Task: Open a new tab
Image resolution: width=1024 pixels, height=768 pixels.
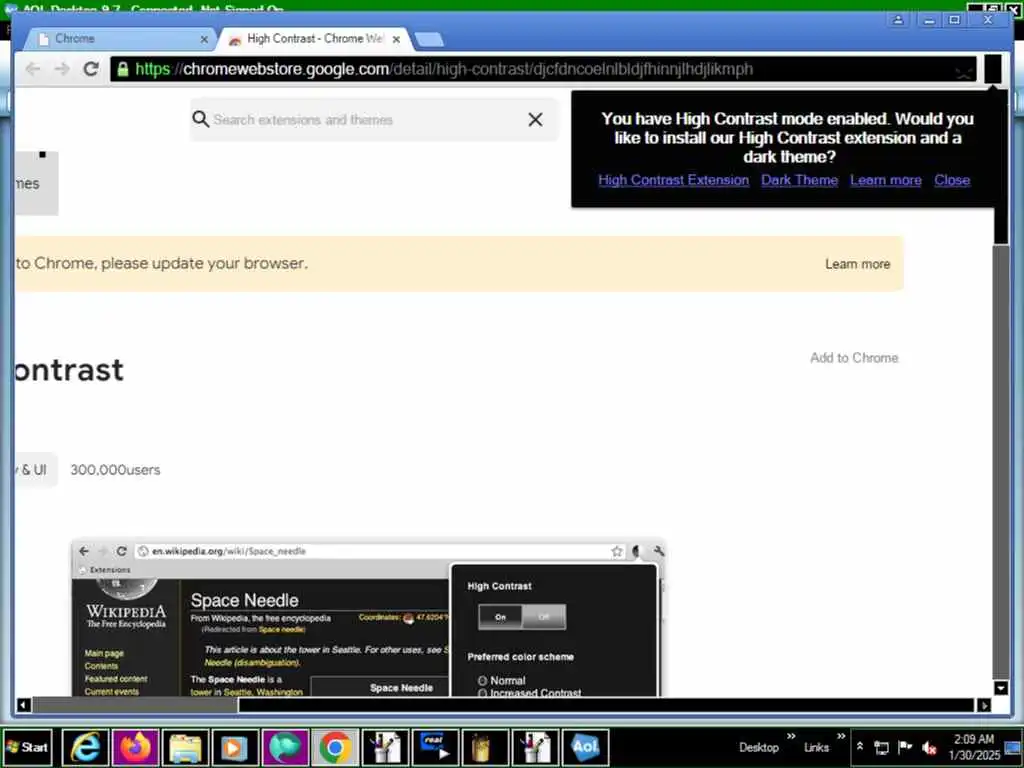Action: pos(429,40)
